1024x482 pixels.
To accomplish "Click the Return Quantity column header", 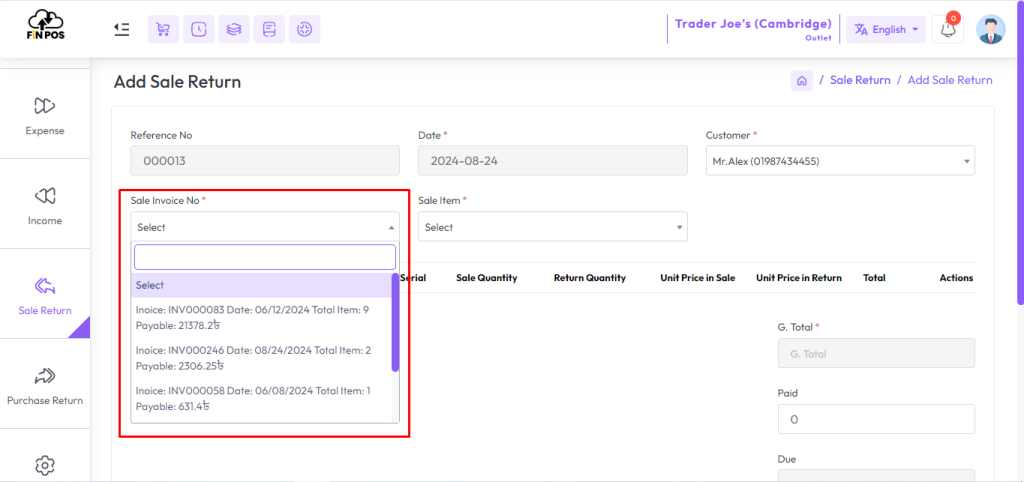I will (590, 278).
